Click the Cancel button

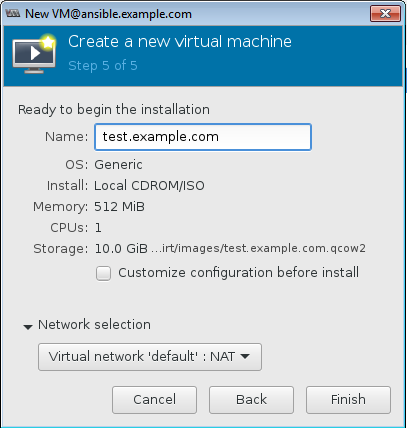[154, 400]
